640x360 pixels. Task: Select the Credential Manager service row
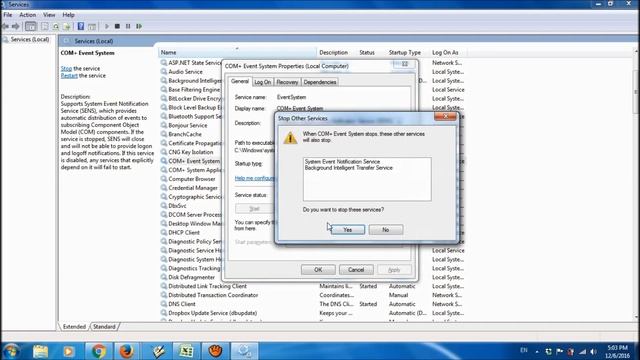(193, 188)
